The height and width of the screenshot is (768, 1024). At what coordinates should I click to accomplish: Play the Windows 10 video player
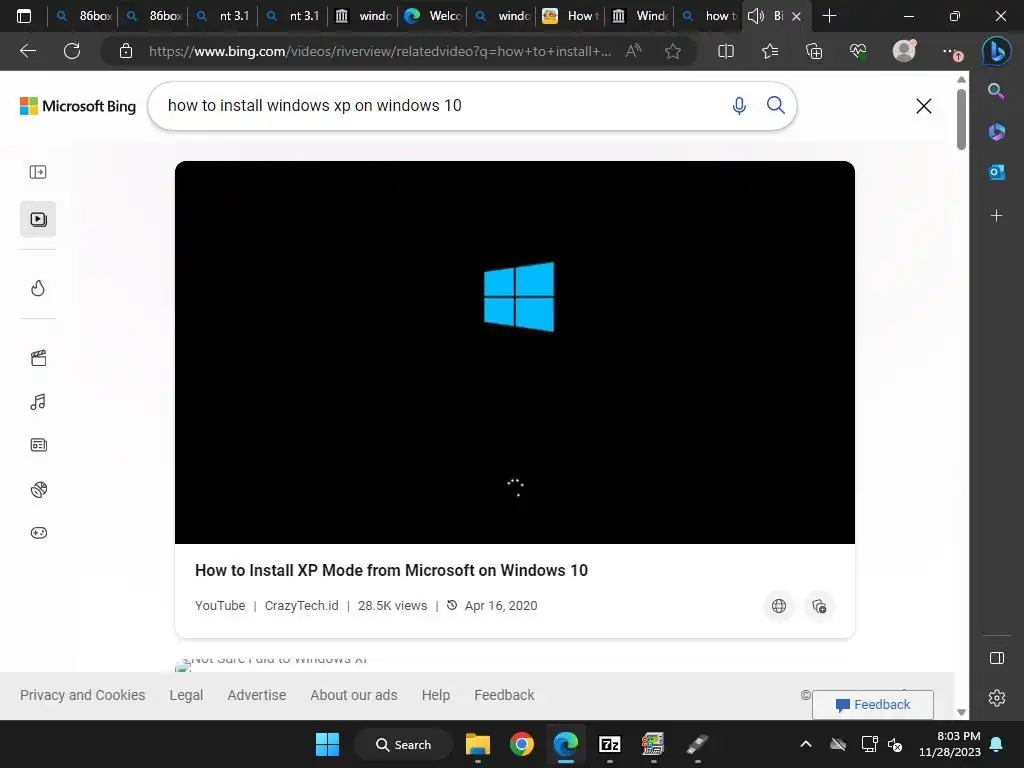pyautogui.click(x=515, y=353)
